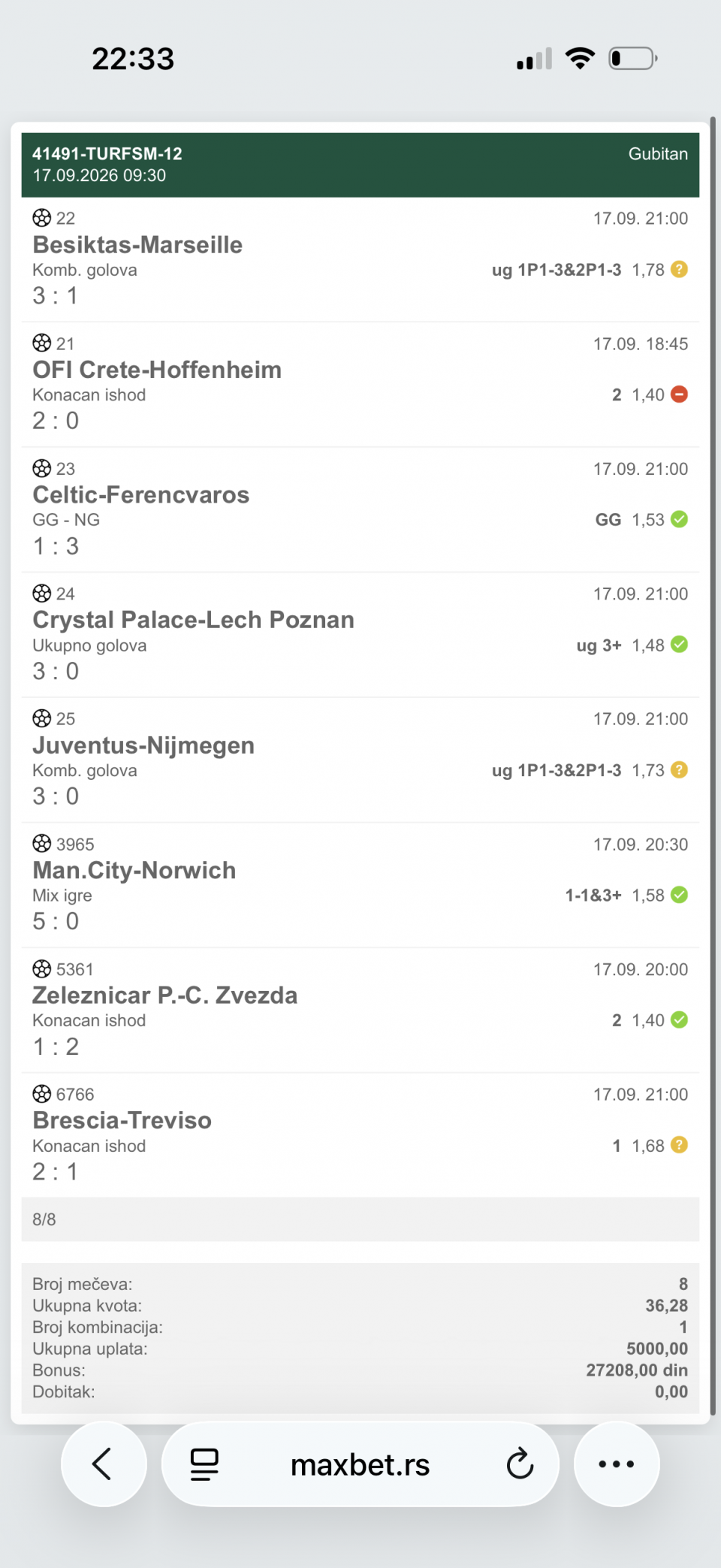Open the page reader menu icon

coord(204,1464)
